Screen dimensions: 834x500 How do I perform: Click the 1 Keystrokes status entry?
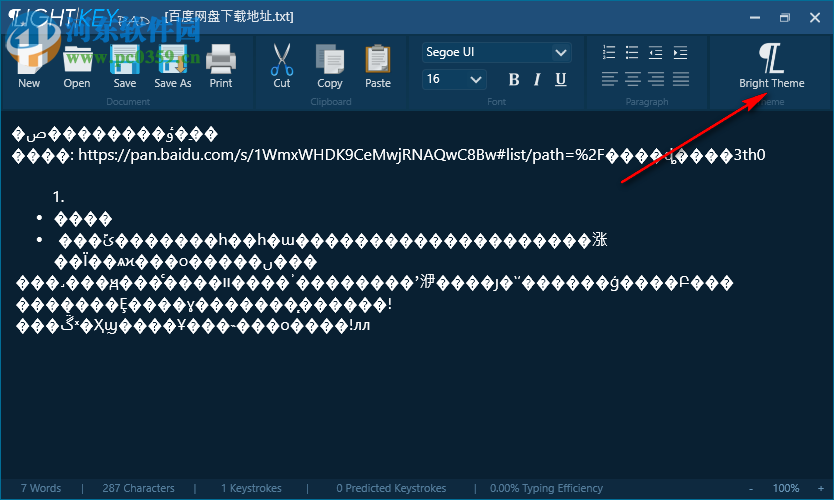(x=252, y=488)
